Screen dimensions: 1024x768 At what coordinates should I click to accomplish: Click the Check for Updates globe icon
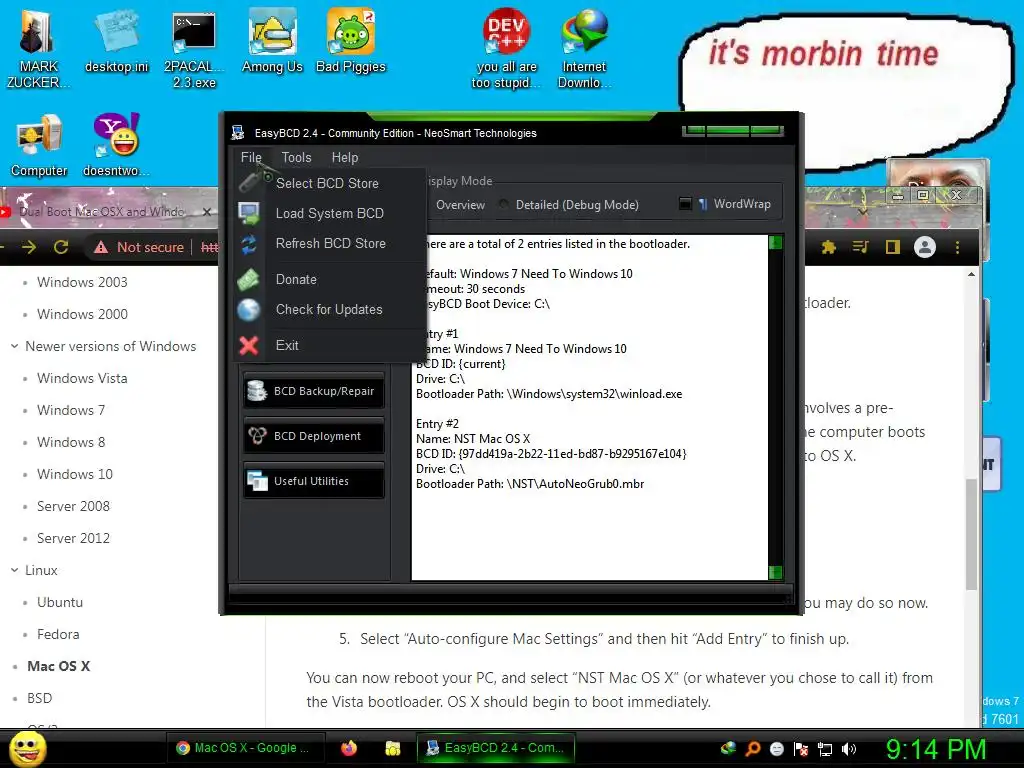249,310
